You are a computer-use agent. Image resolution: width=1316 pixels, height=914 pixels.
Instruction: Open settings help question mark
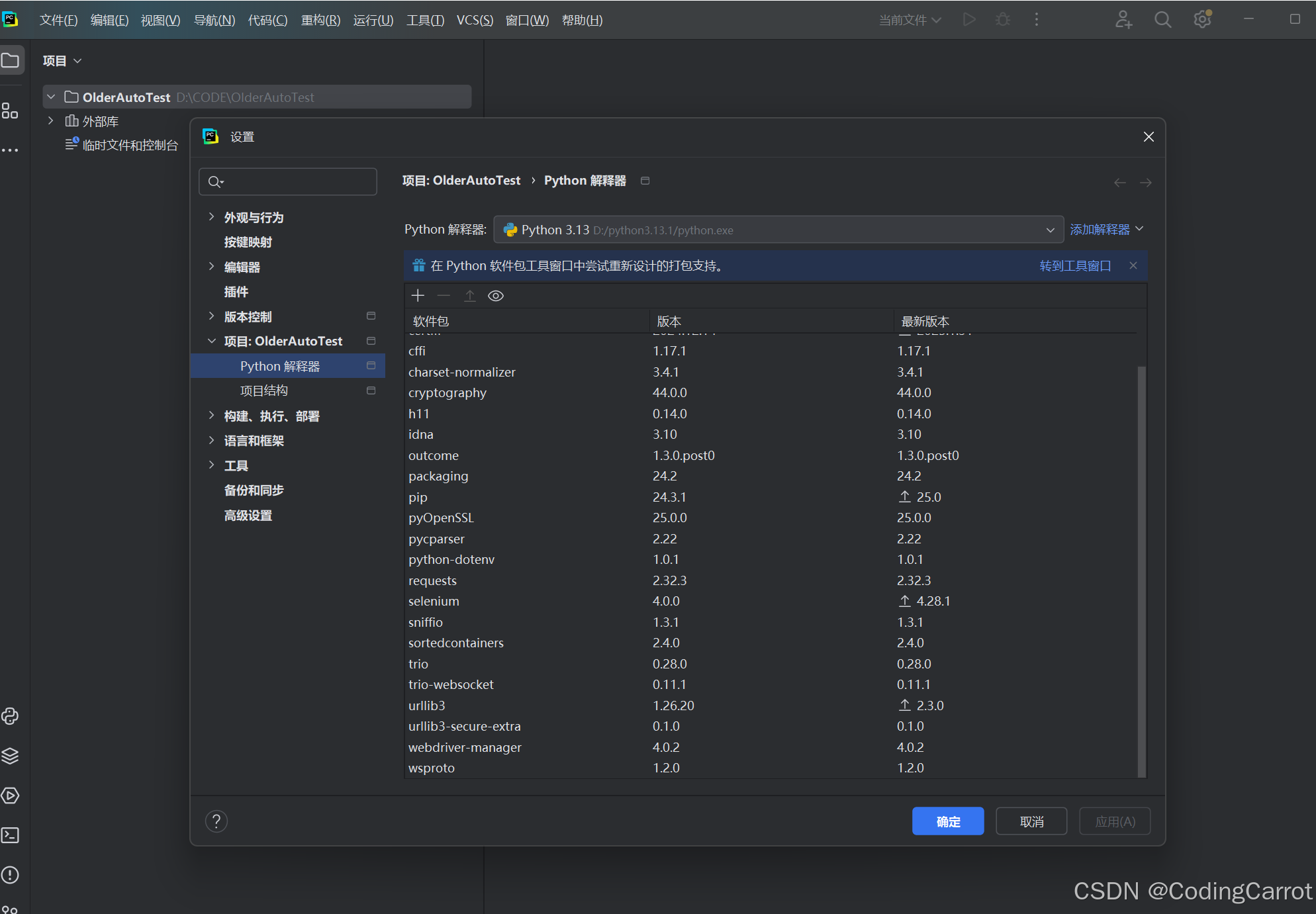[x=216, y=821]
